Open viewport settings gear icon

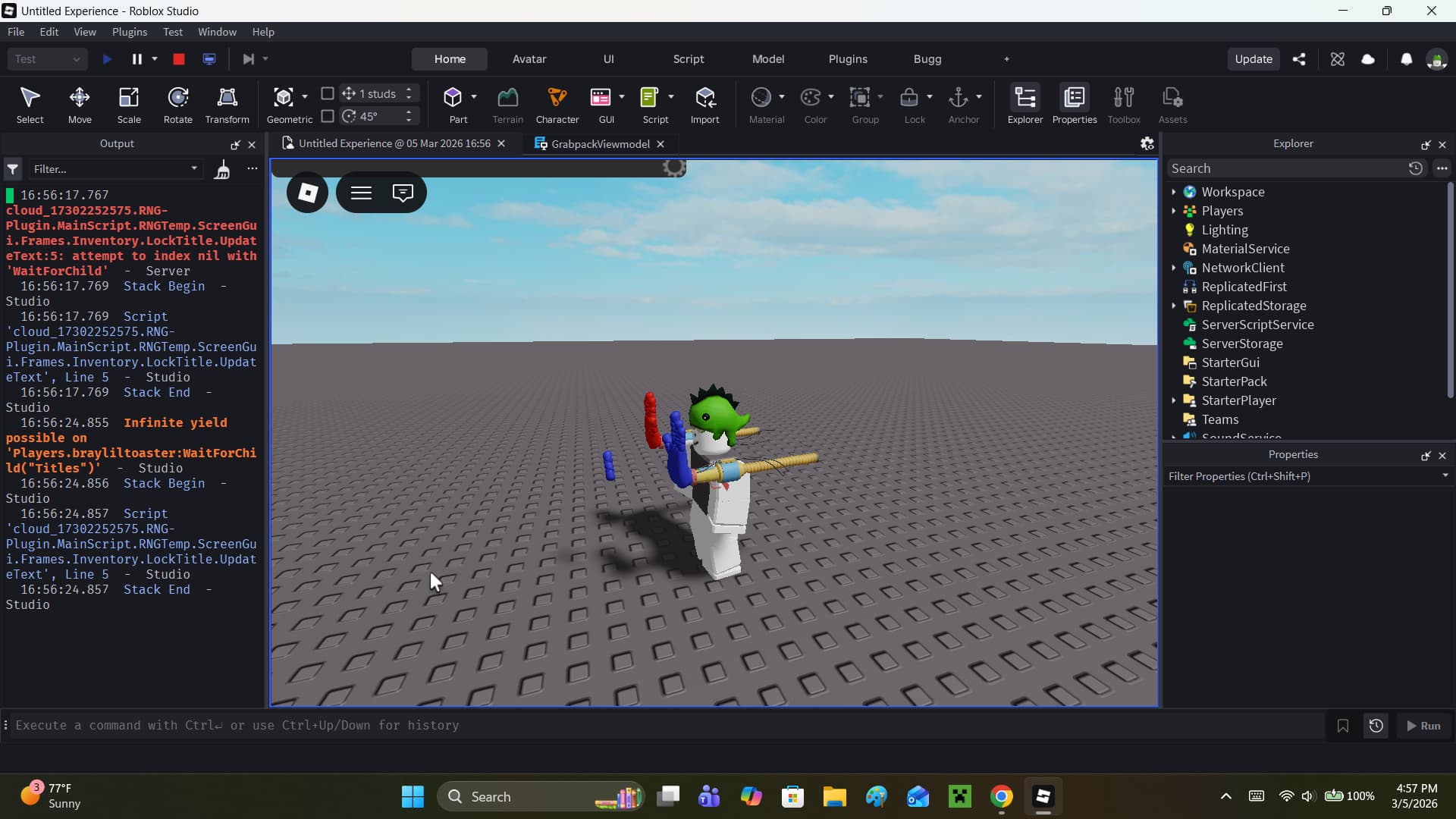tap(1147, 143)
